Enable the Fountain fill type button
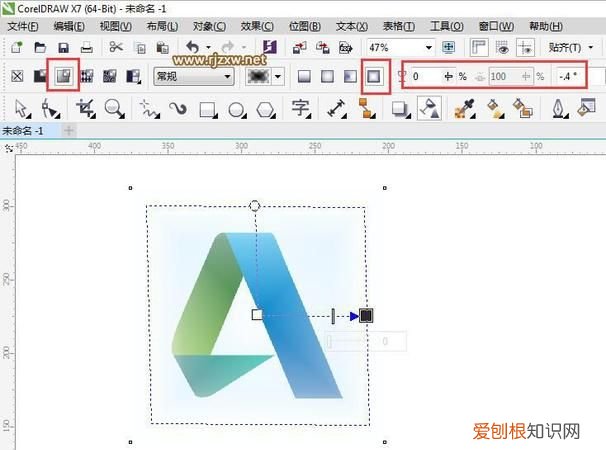Viewport: 606px width, 450px height. [x=63, y=76]
